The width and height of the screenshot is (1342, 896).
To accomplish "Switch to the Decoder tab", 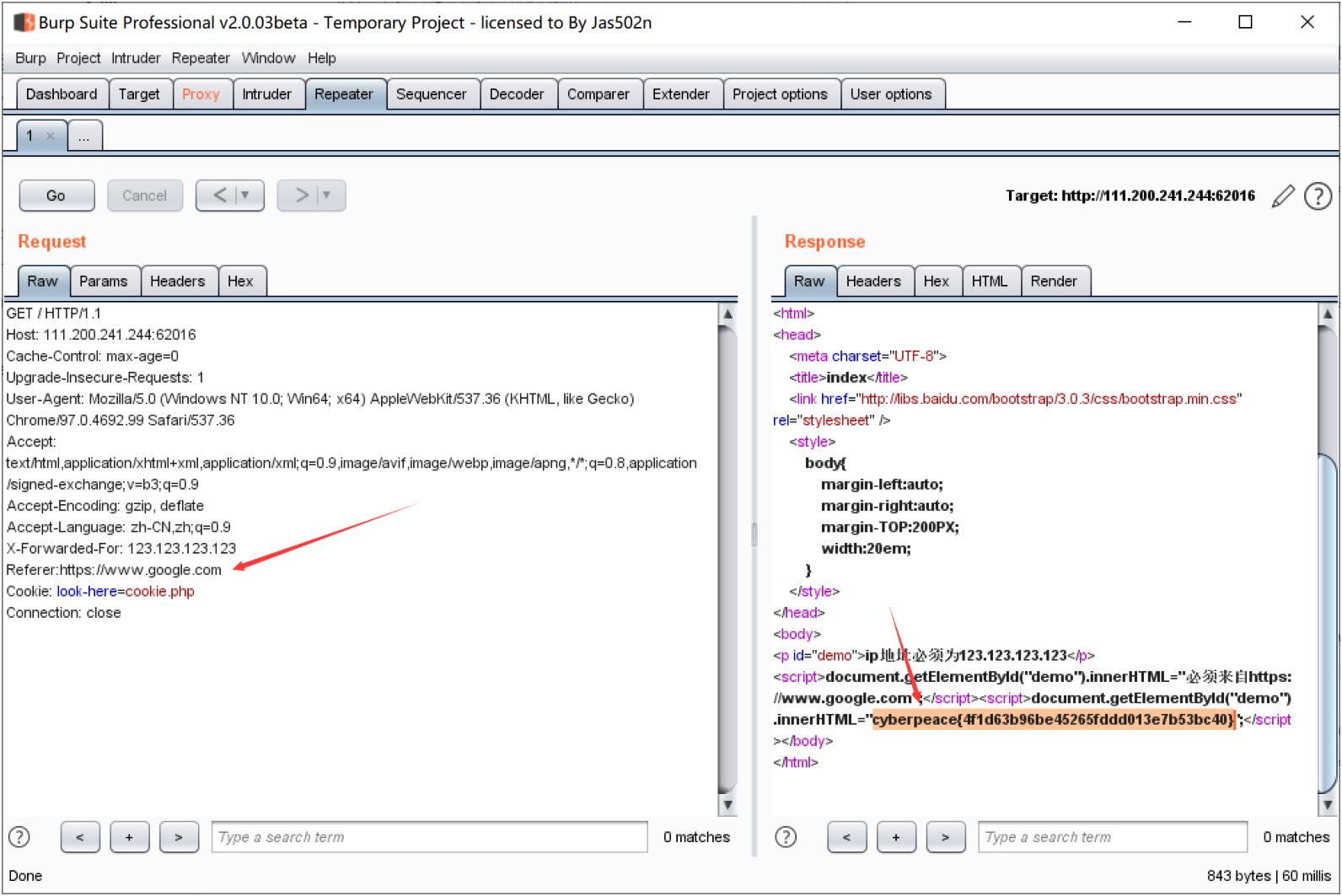I will (x=517, y=94).
